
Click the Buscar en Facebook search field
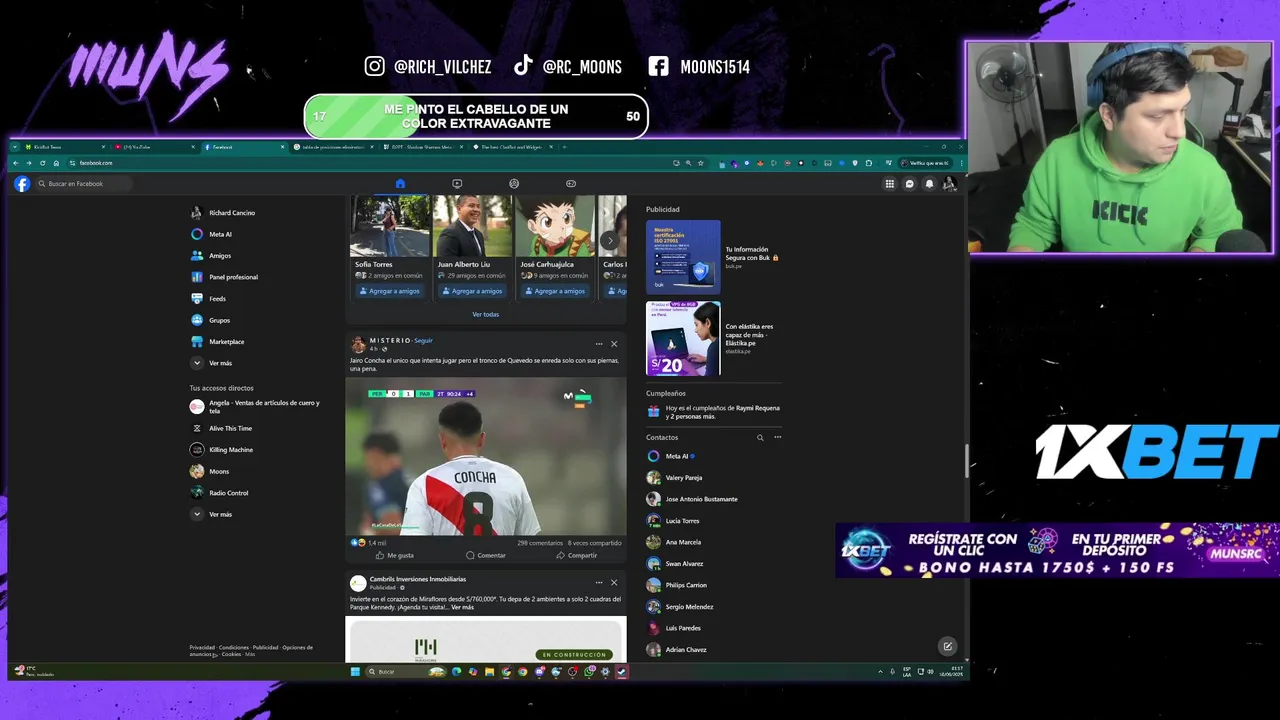(83, 184)
